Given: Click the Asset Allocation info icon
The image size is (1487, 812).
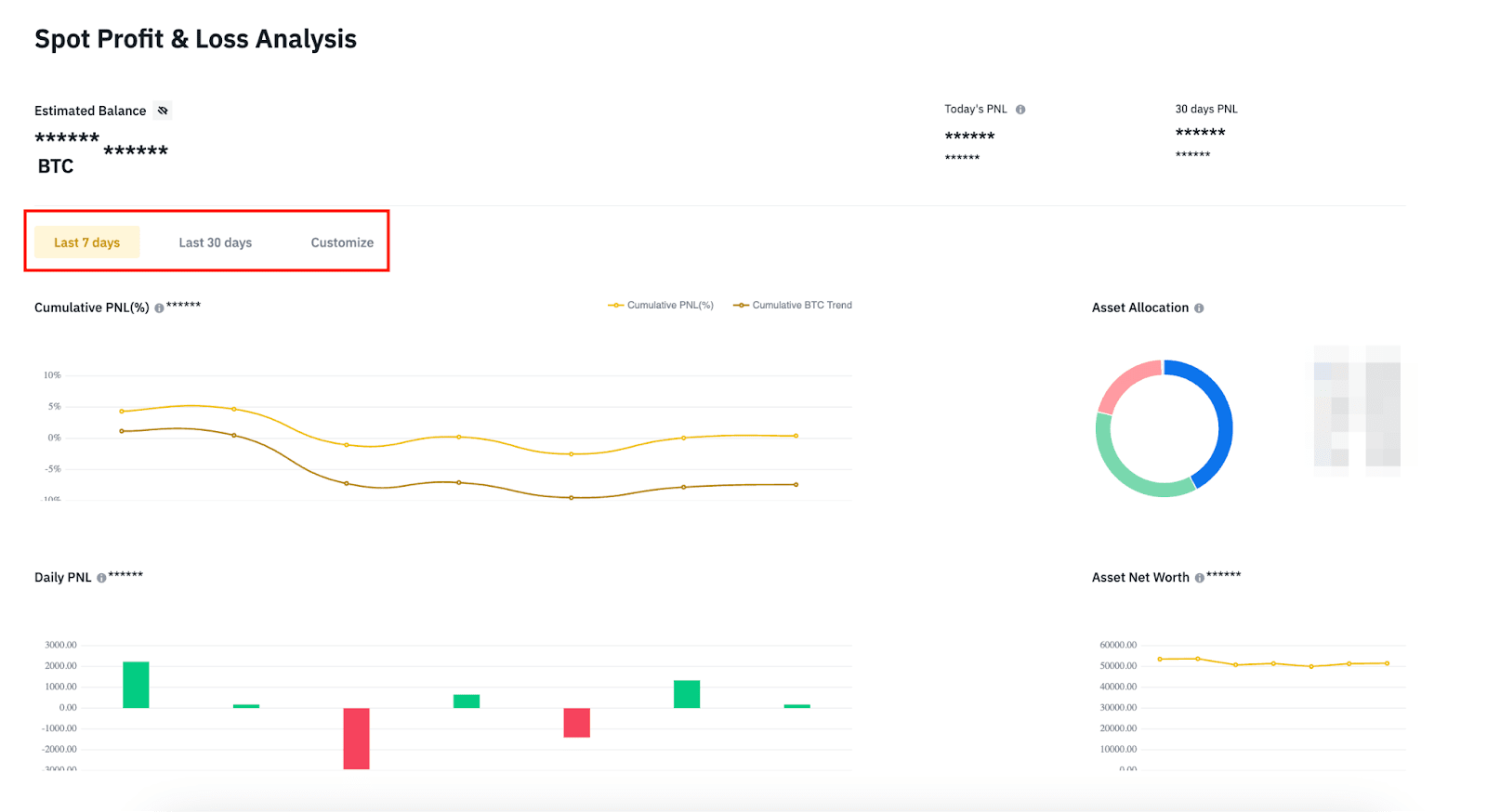Looking at the screenshot, I should tap(1199, 308).
